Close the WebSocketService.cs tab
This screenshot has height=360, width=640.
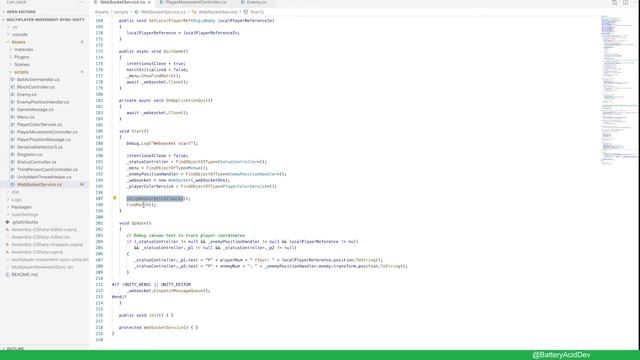pyautogui.click(x=149, y=2)
